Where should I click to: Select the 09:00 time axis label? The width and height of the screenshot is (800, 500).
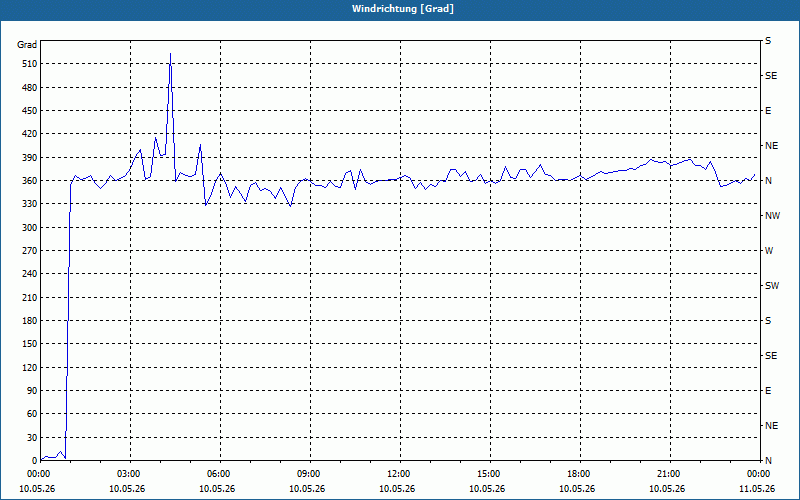click(310, 474)
